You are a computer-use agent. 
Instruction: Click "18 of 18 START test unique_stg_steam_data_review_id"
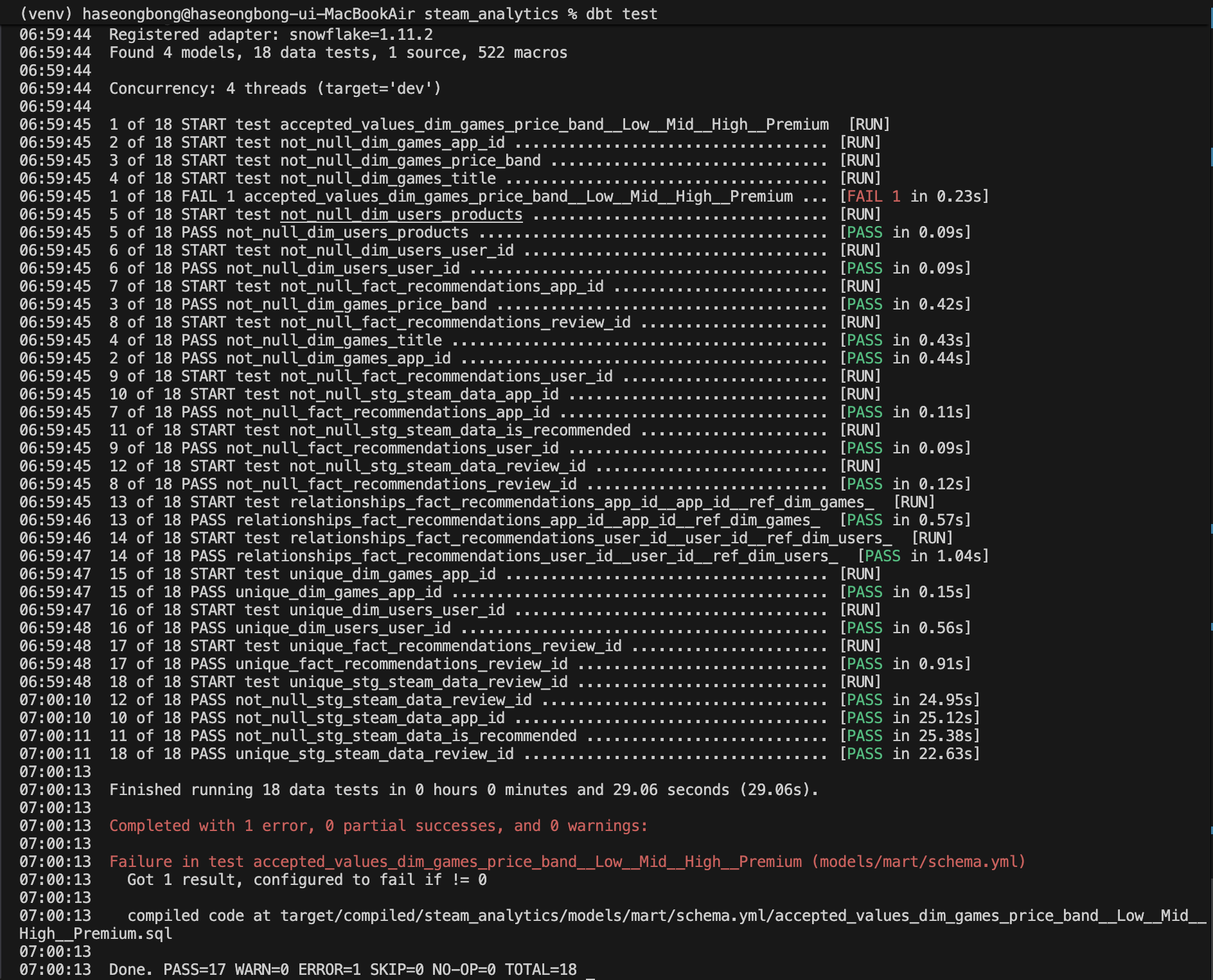click(x=339, y=682)
